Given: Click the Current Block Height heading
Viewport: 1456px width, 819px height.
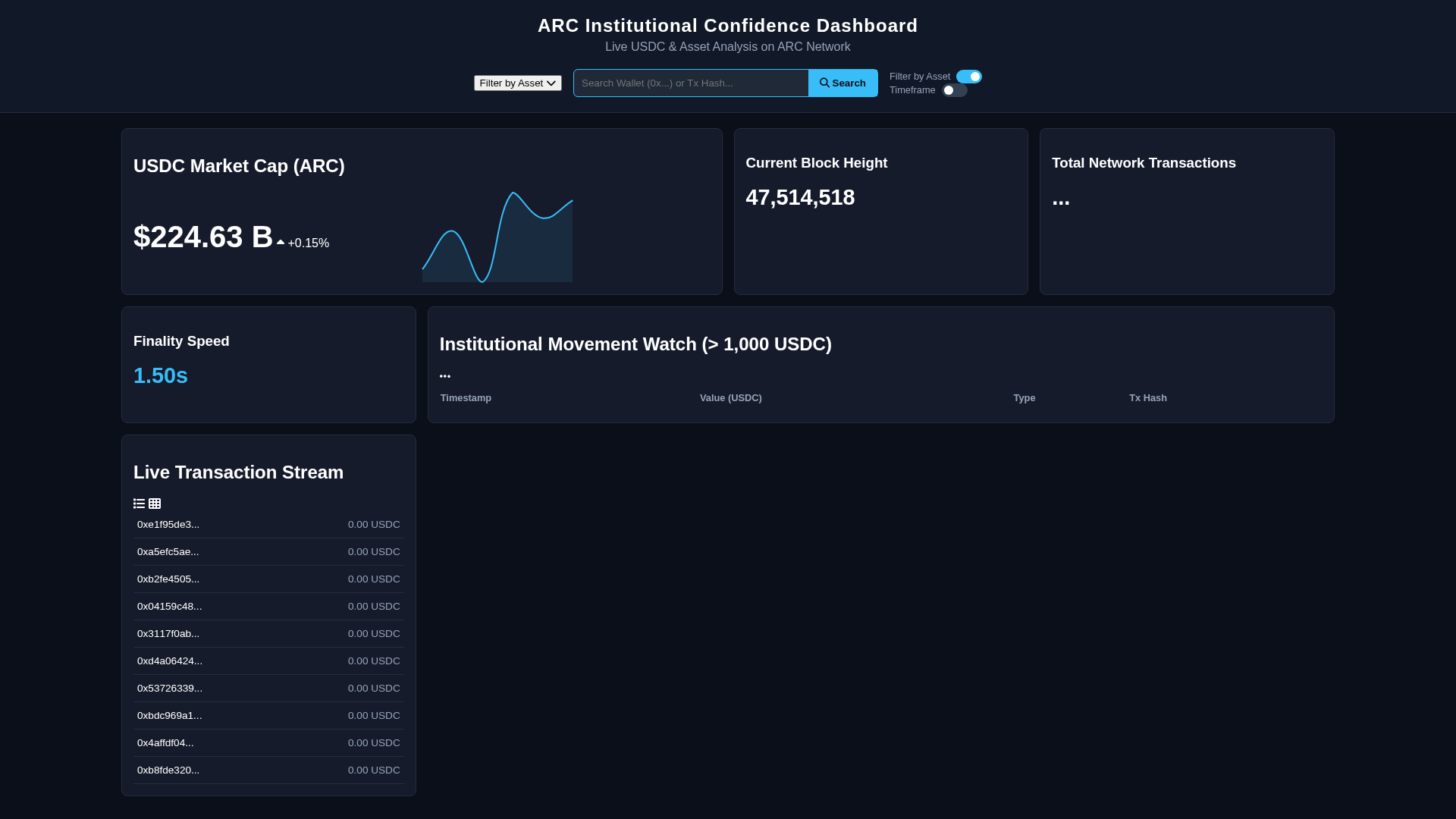Looking at the screenshot, I should coord(817,163).
